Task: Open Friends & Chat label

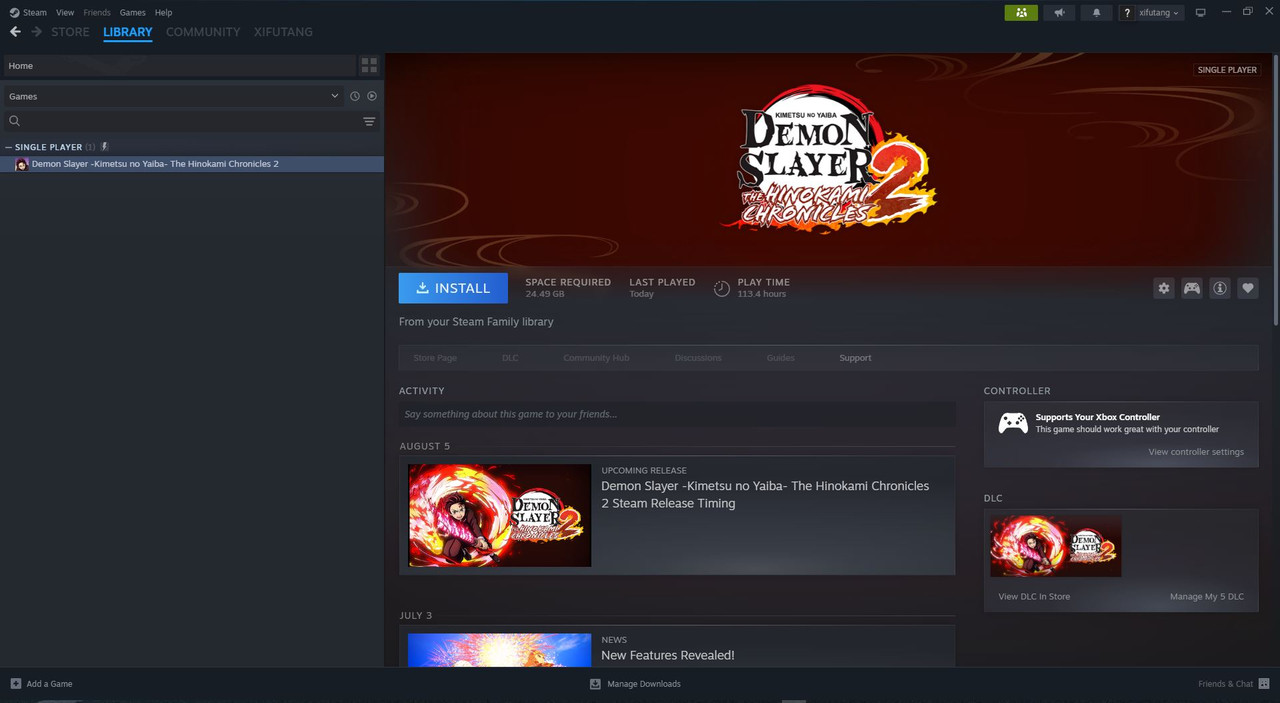Action: point(1225,684)
